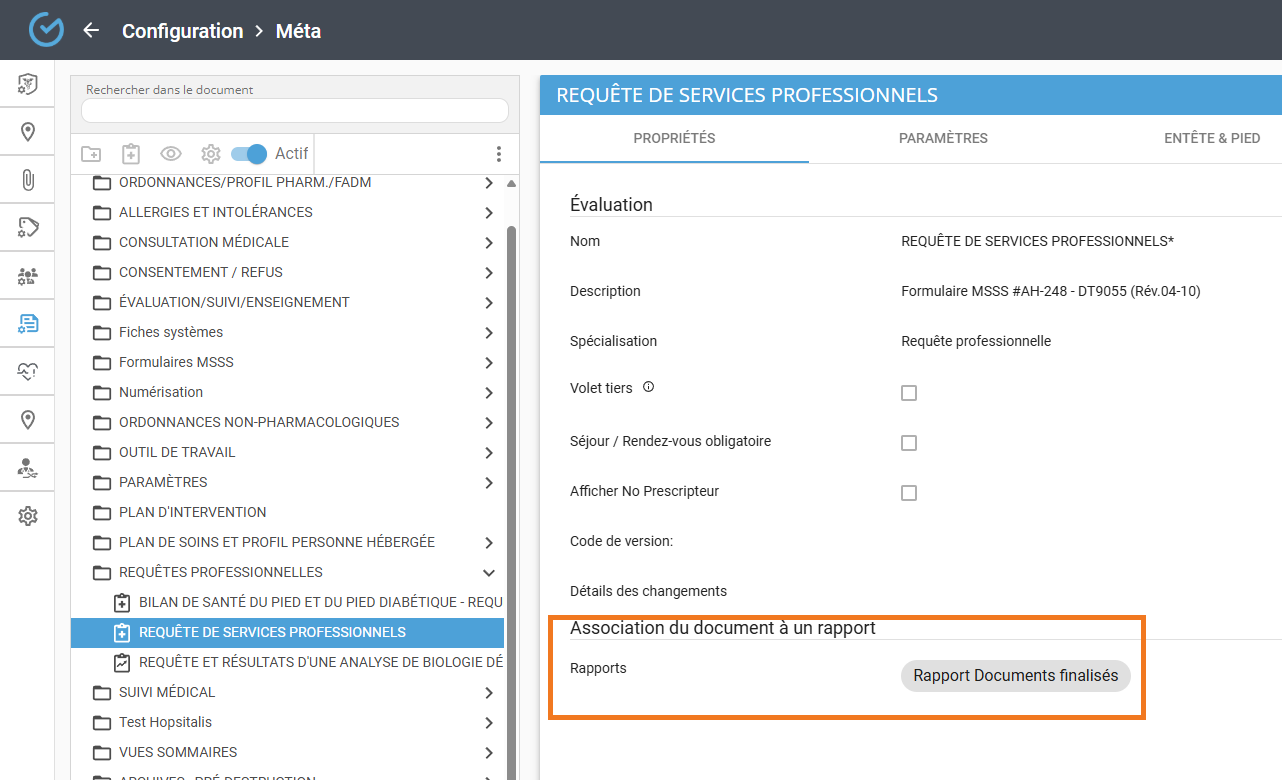The width and height of the screenshot is (1282, 780).
Task: Toggle the eye visibility icon
Action: pyautogui.click(x=171, y=154)
